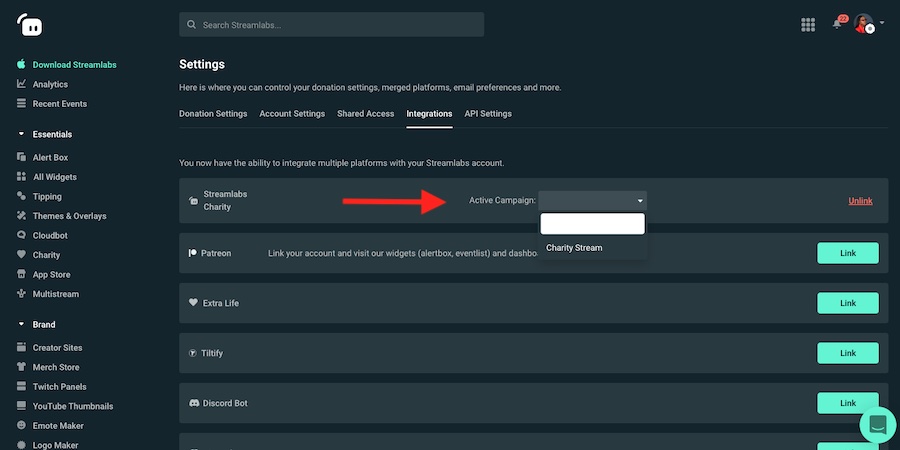The height and width of the screenshot is (450, 900).
Task: Click the Multistream sidebar icon
Action: coord(21,293)
